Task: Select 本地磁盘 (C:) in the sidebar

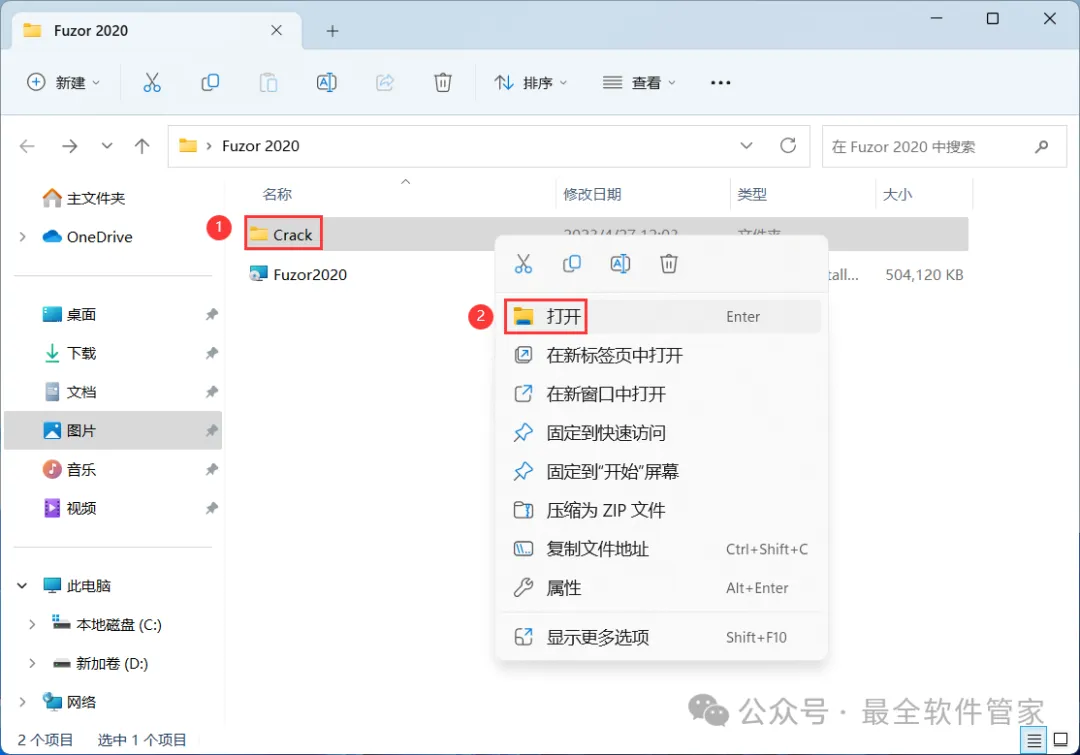Action: tap(107, 625)
